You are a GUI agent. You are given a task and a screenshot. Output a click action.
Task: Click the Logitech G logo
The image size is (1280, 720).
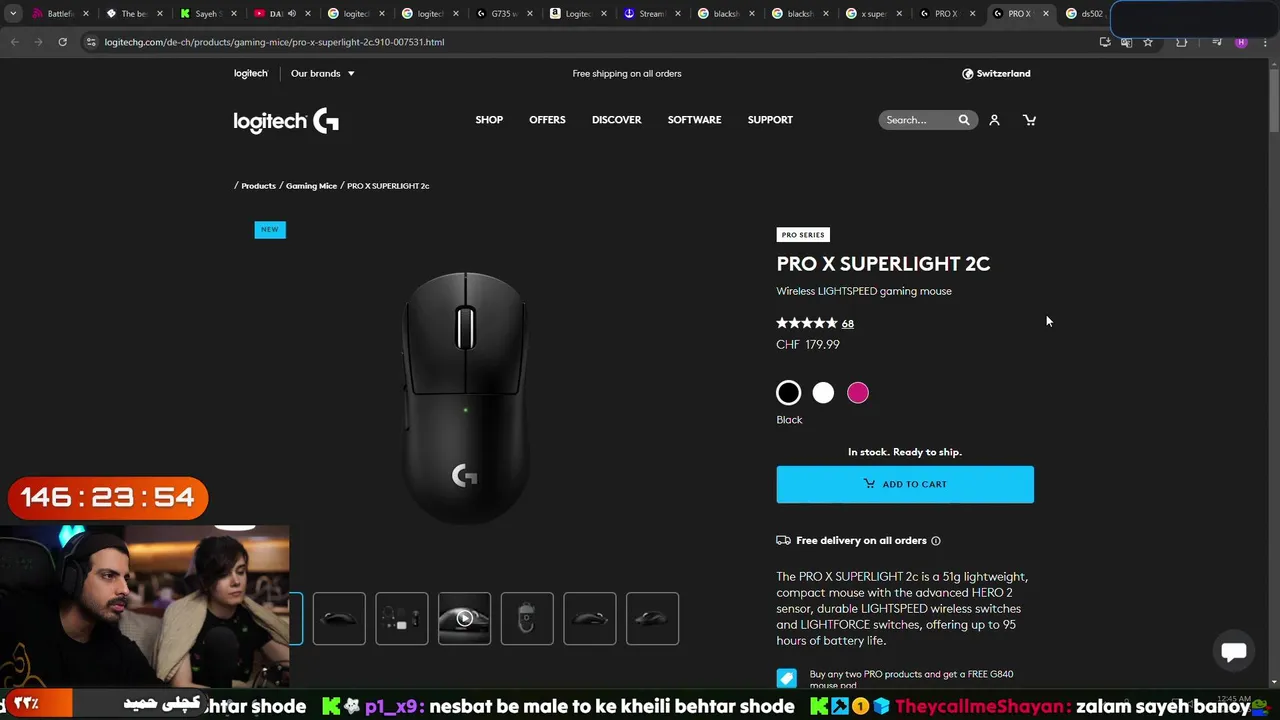(x=286, y=121)
